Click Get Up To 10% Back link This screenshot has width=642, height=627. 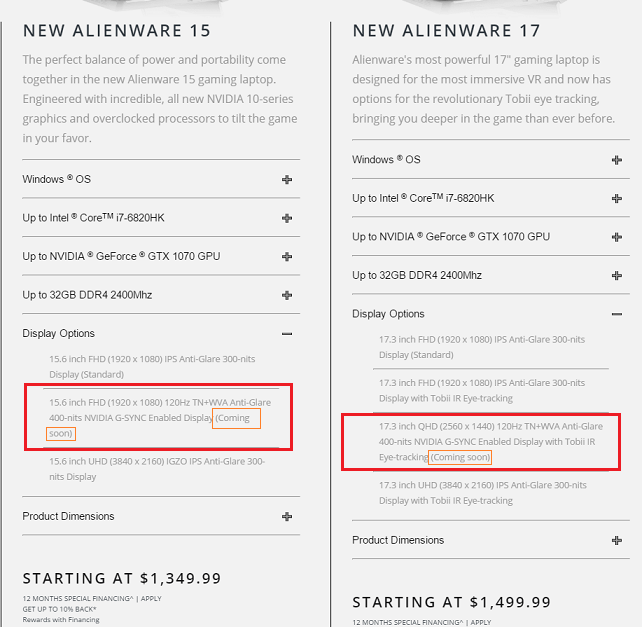[x=59, y=609]
